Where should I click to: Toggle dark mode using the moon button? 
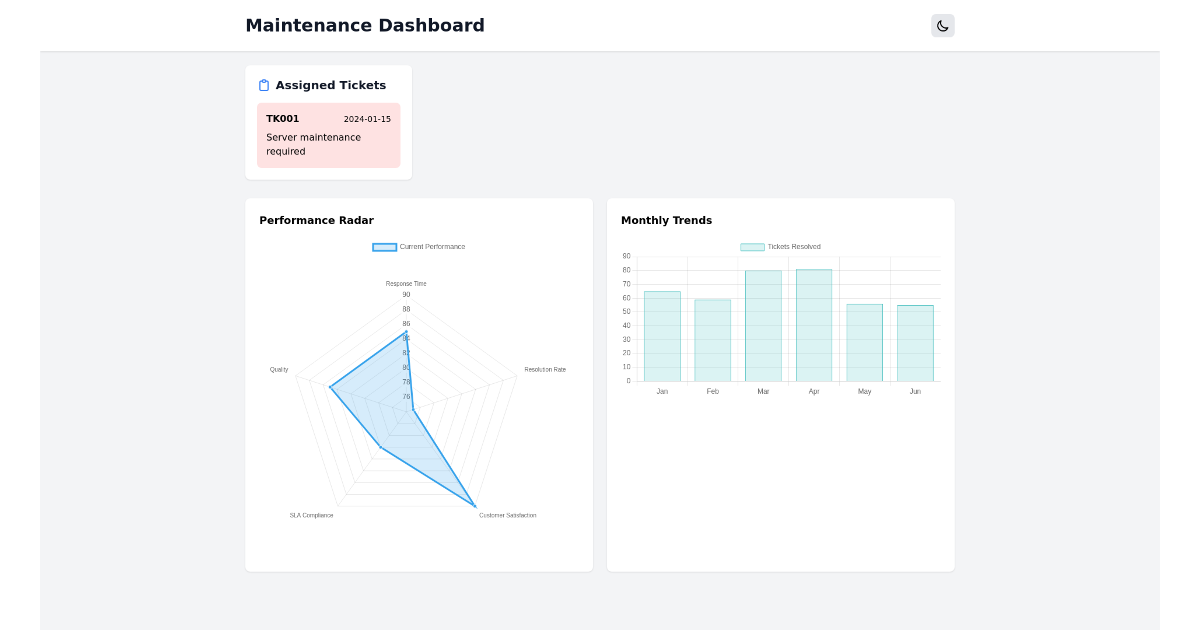click(941, 25)
